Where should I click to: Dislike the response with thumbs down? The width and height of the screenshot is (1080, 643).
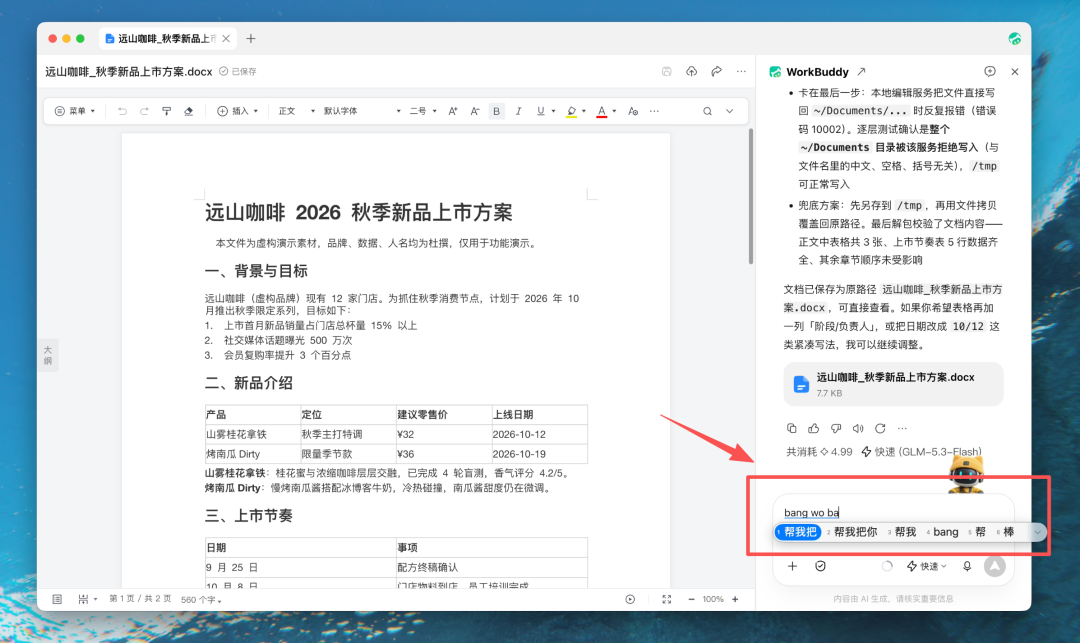click(x=835, y=428)
